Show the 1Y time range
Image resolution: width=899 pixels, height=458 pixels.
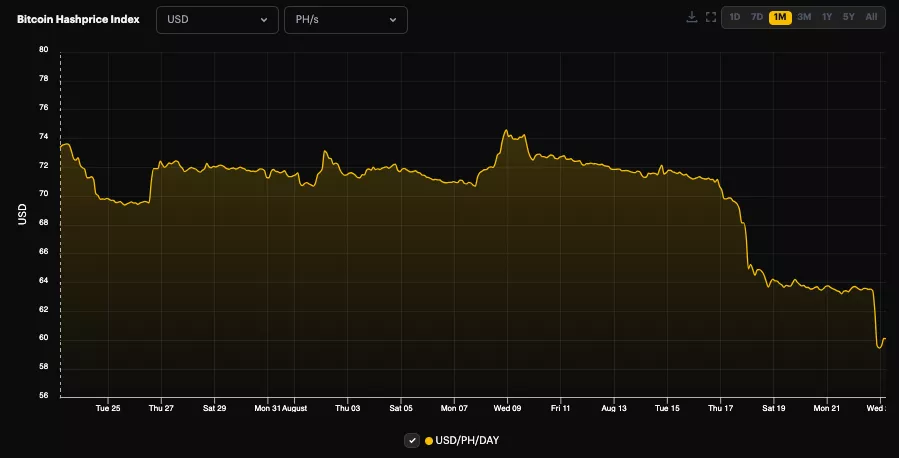826,17
